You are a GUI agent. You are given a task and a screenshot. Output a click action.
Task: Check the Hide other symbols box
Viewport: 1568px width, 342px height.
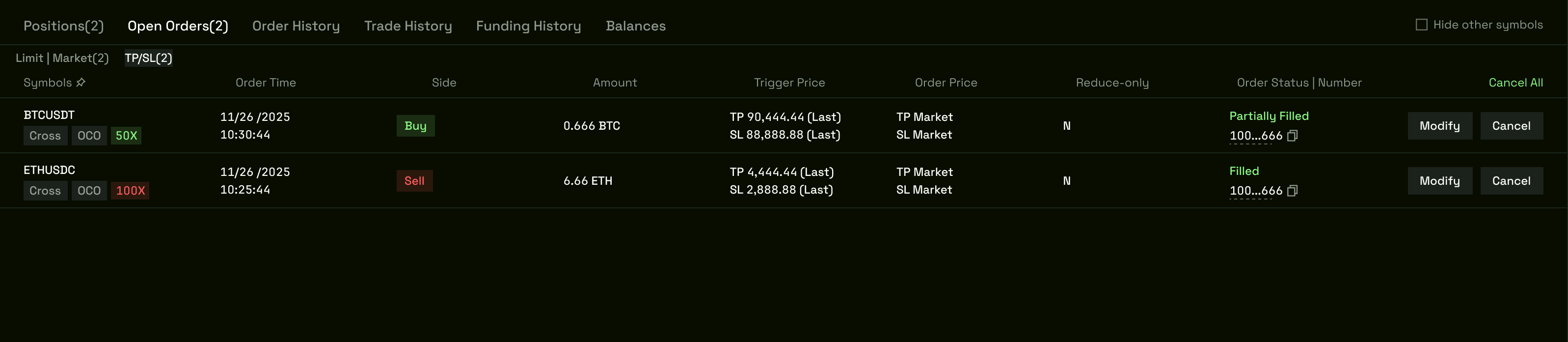[x=1421, y=25]
